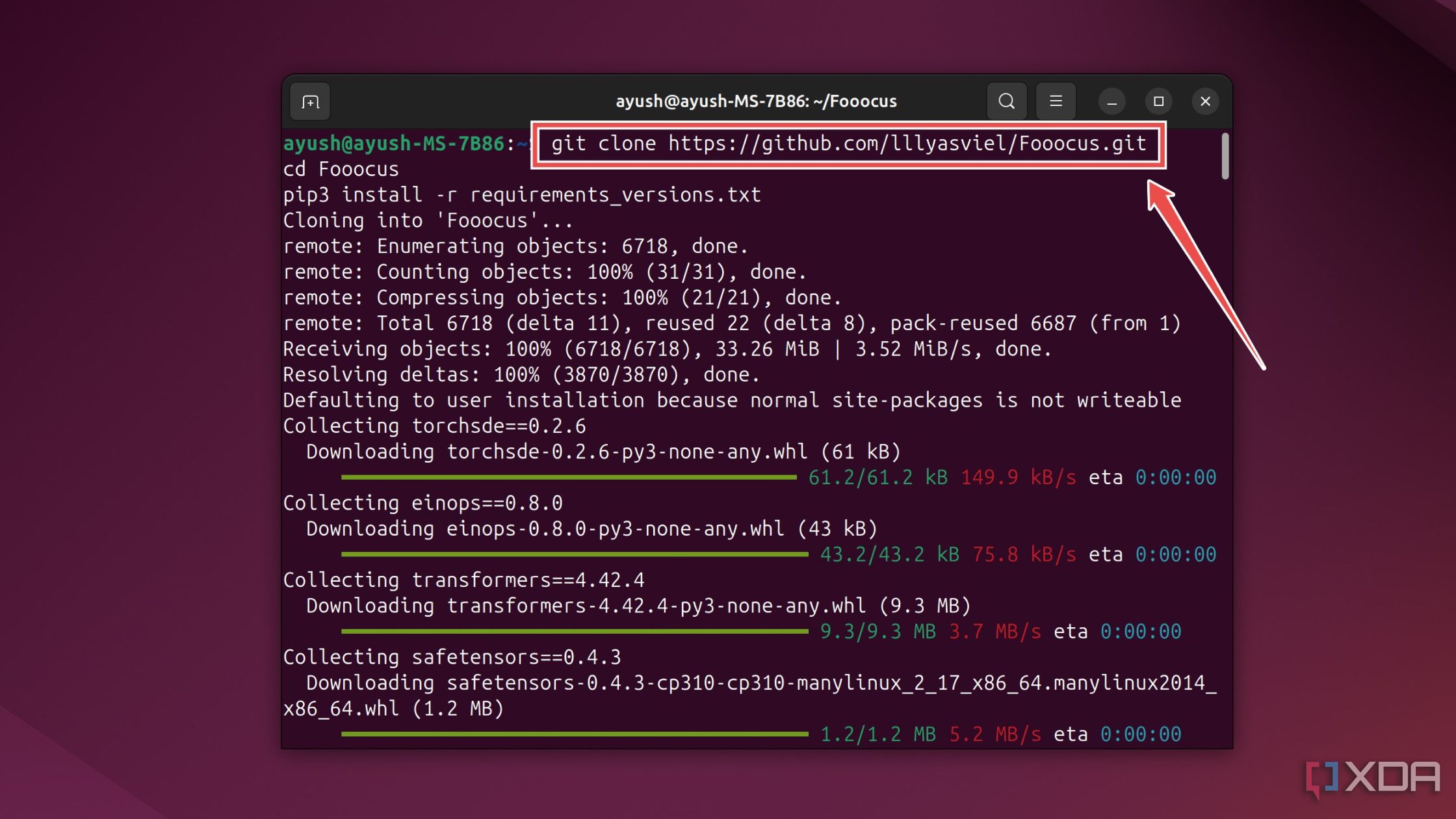Screen dimensions: 1456x819
Task: Click 'remote: Enumerating objects: 6718, done.' line
Action: (x=515, y=246)
